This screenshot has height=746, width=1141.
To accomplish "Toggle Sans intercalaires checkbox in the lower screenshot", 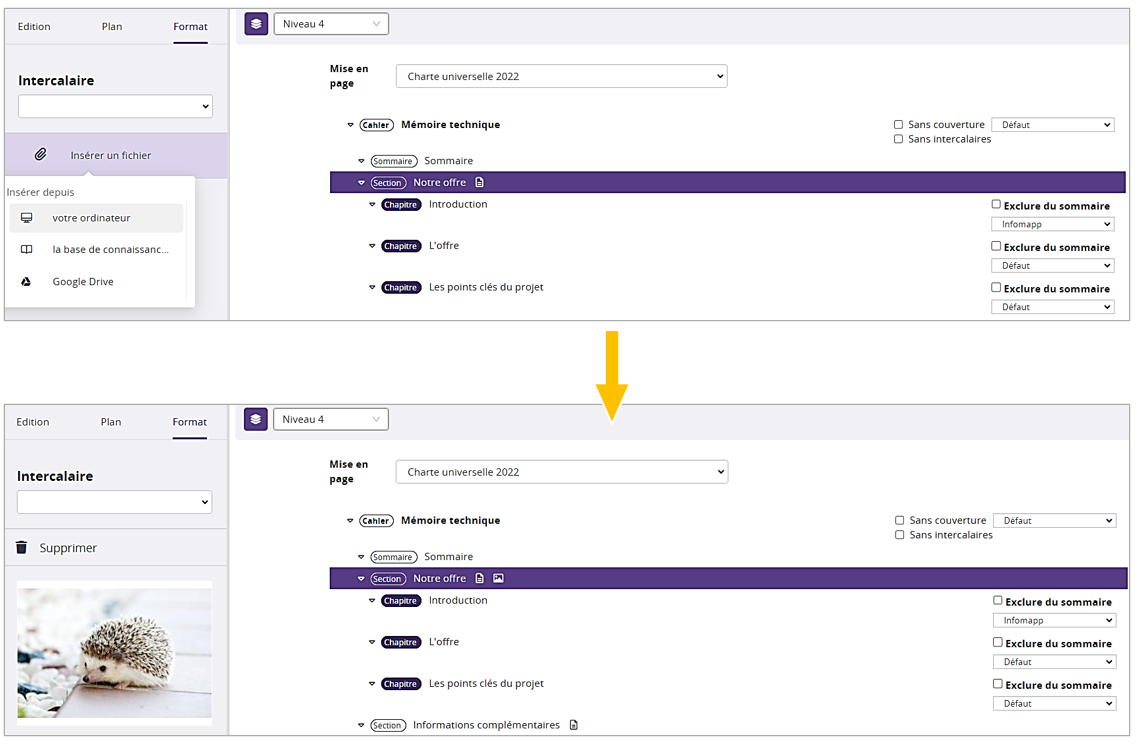I will point(899,535).
